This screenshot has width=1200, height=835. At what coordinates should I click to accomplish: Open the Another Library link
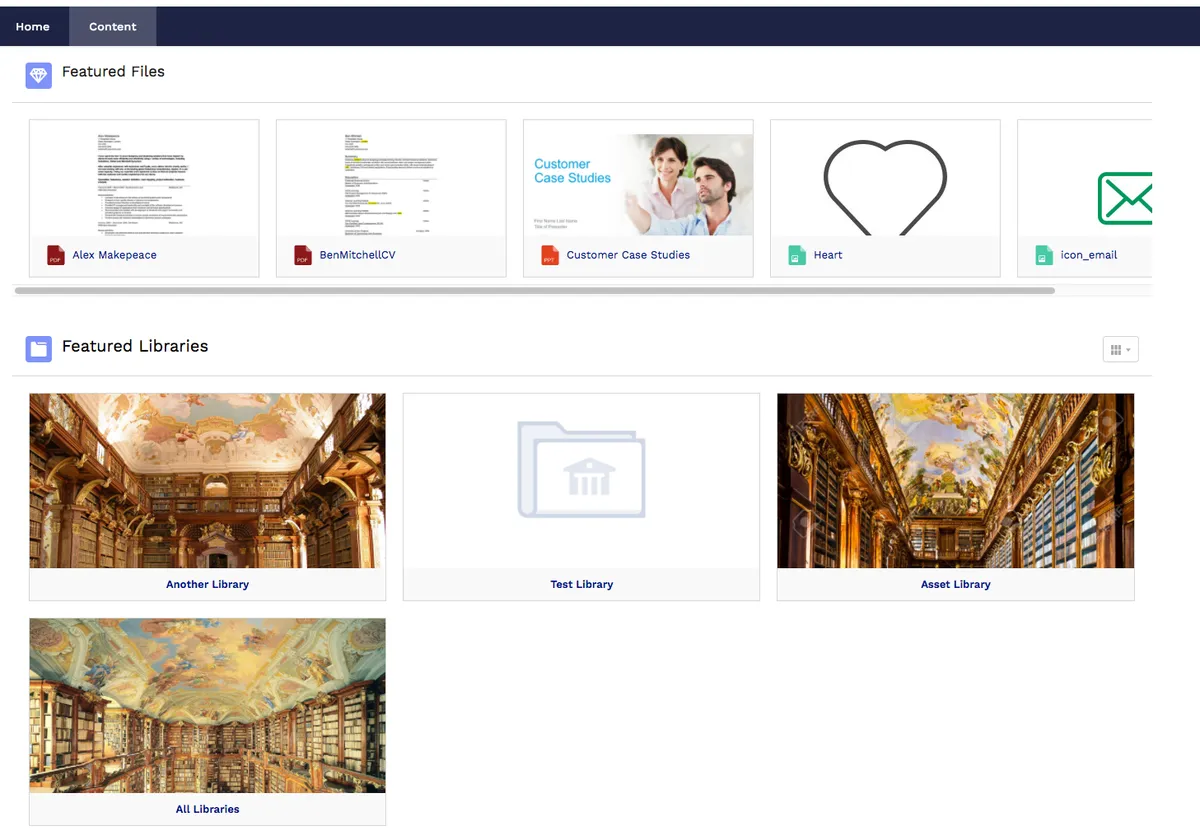(207, 584)
